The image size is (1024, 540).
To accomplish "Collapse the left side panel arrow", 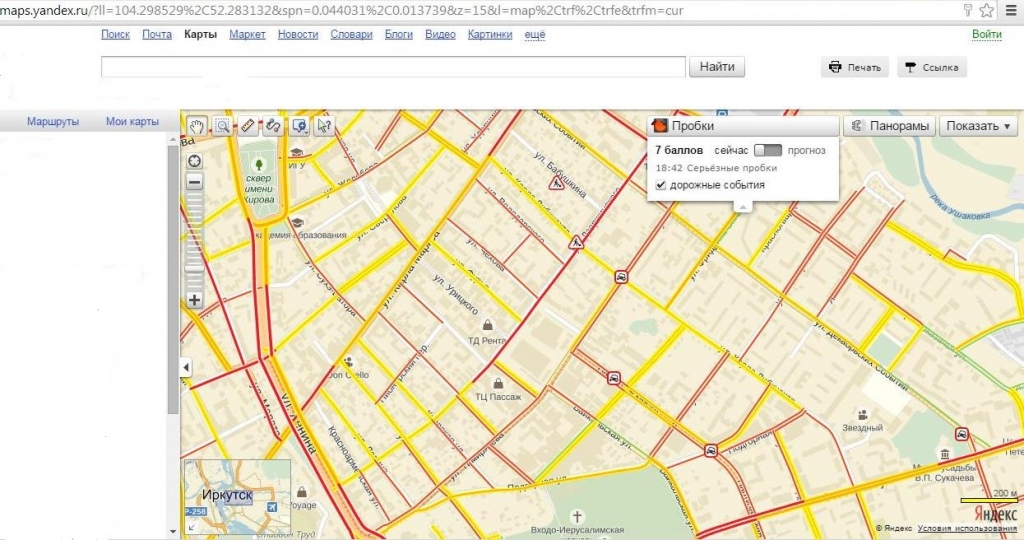I will [185, 369].
